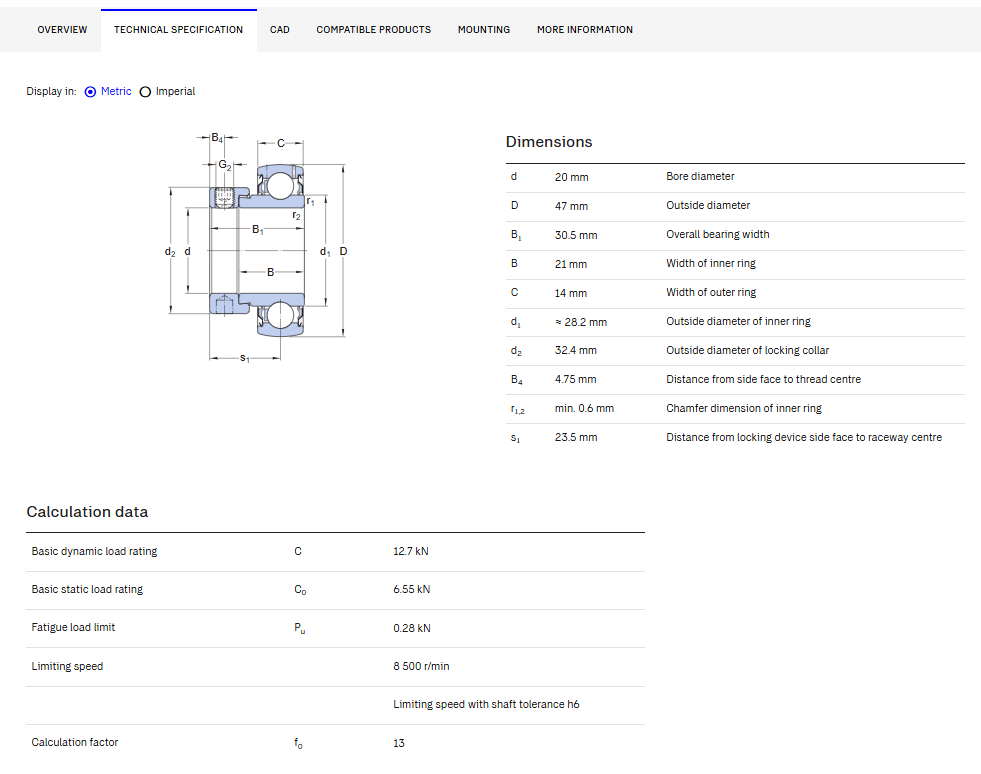Click 'Chamfer dimension of inner ring' text

point(744,408)
